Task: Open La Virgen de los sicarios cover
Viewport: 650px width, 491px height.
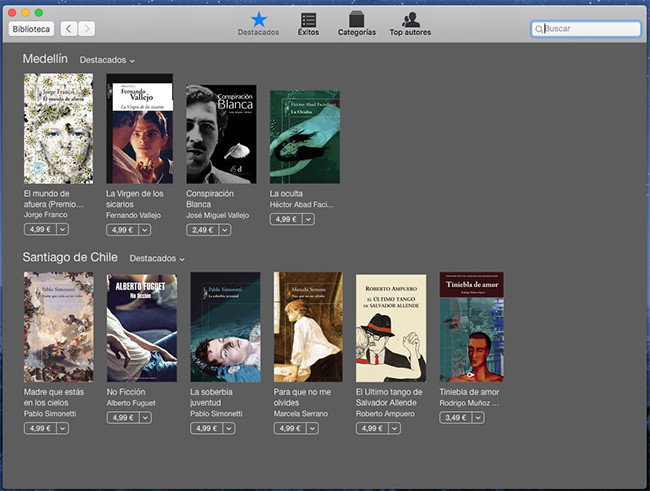Action: (139, 129)
